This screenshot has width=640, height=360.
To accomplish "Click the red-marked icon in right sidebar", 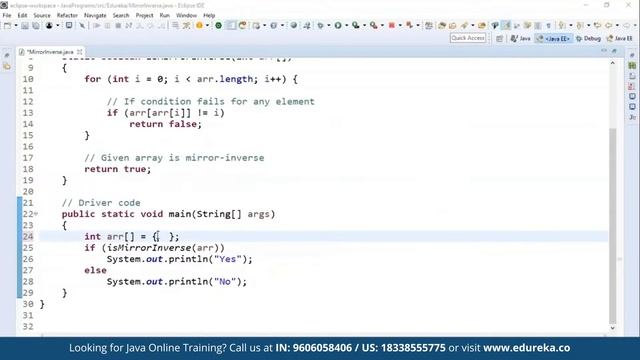I will click(x=632, y=87).
